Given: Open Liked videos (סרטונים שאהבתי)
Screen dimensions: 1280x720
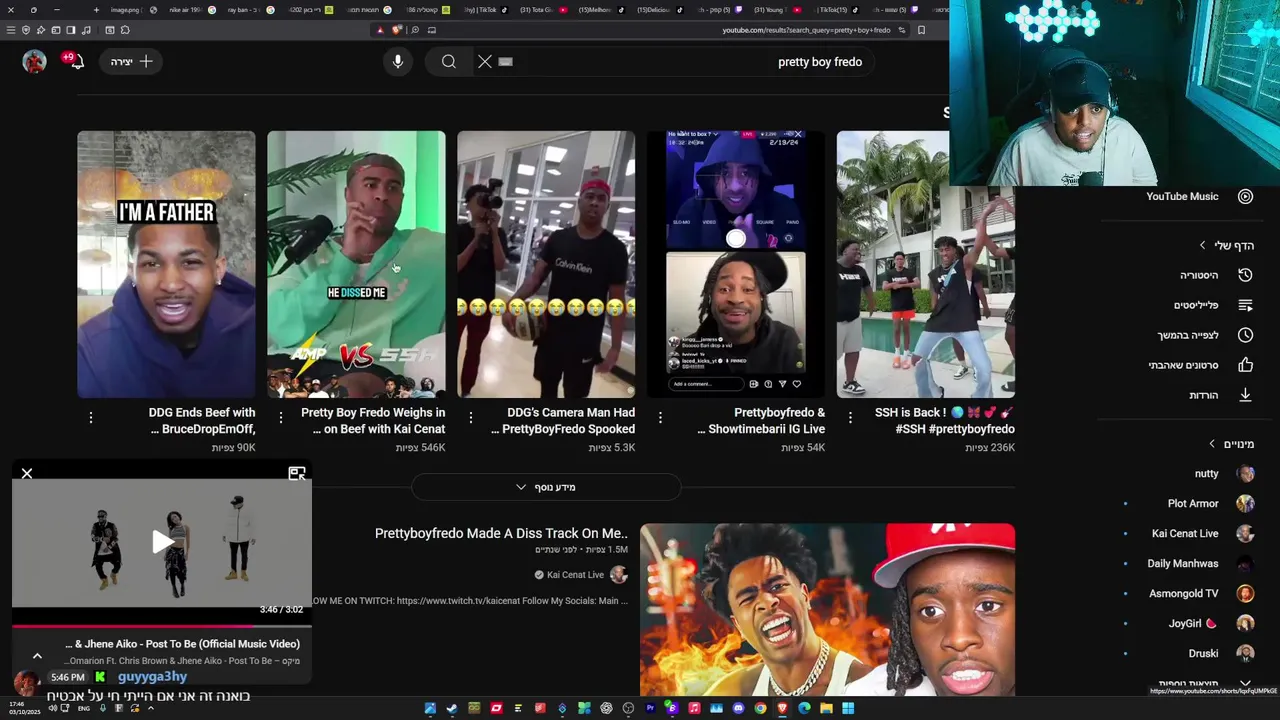Looking at the screenshot, I should (x=1200, y=365).
